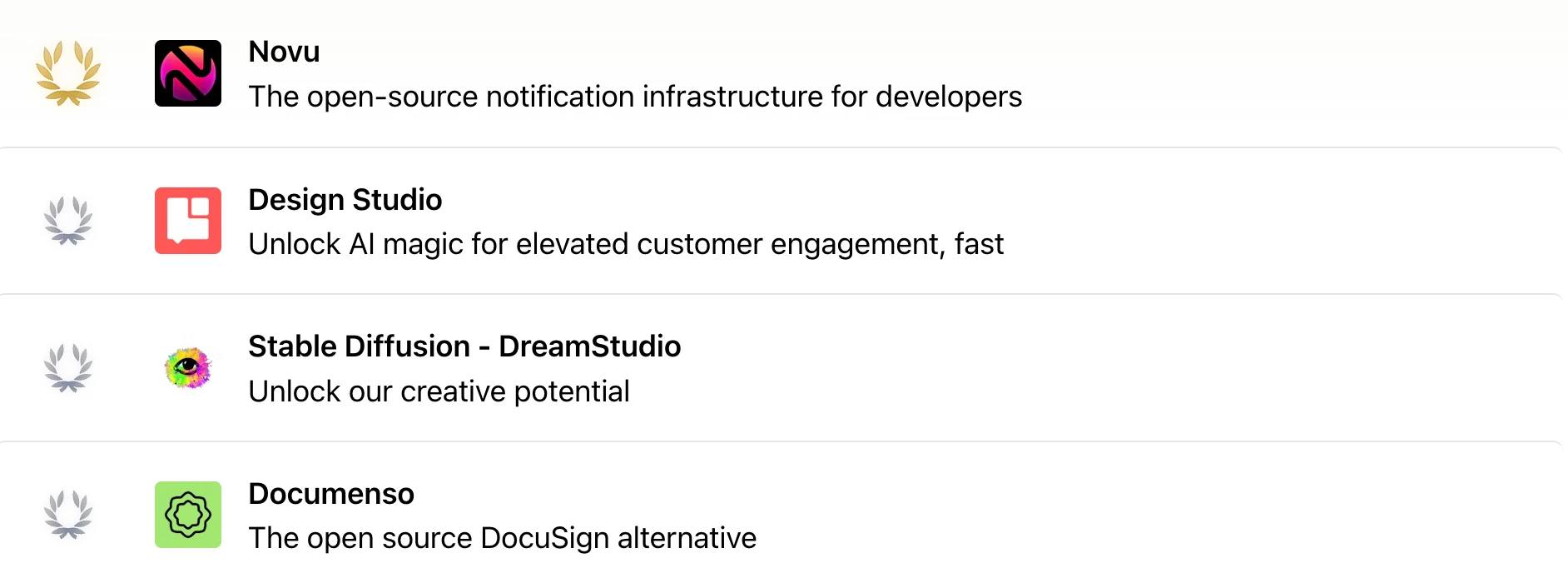
Task: Open the Design Studio title link
Action: click(x=345, y=200)
